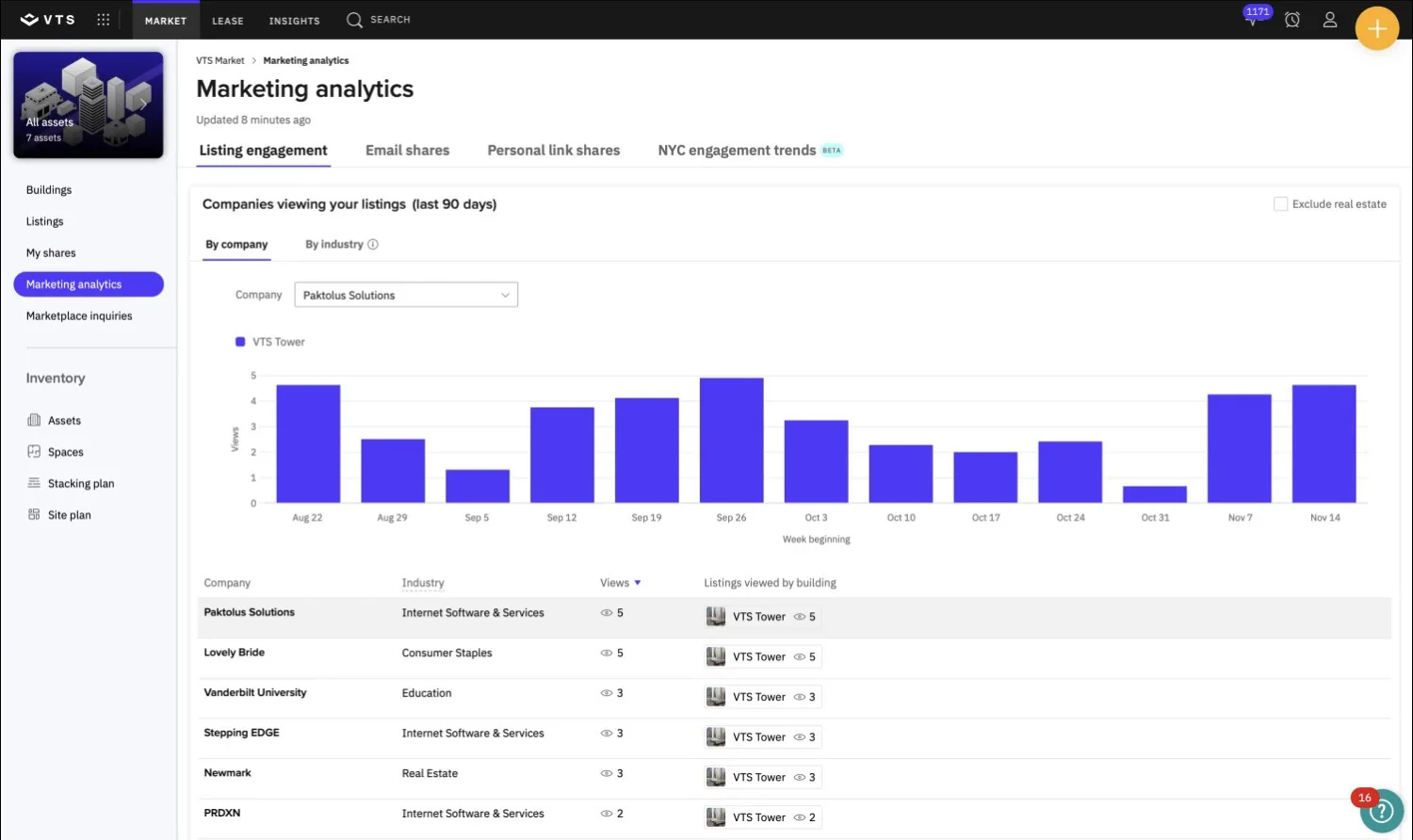This screenshot has height=840, width=1413.
Task: Enable the Exclude real estate checkbox
Action: point(1281,203)
